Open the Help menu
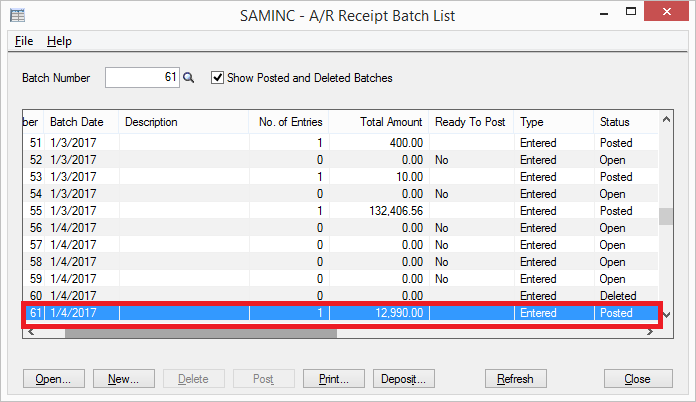Viewport: 696px width, 402px height. [59, 41]
